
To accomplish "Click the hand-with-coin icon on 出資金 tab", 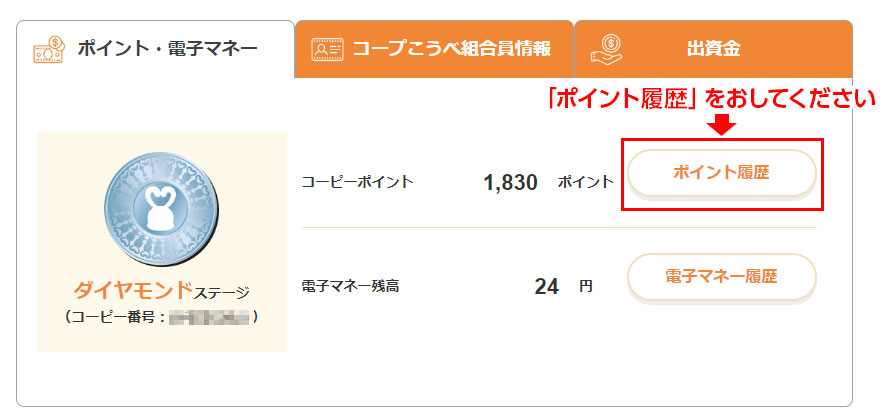I will coord(606,47).
